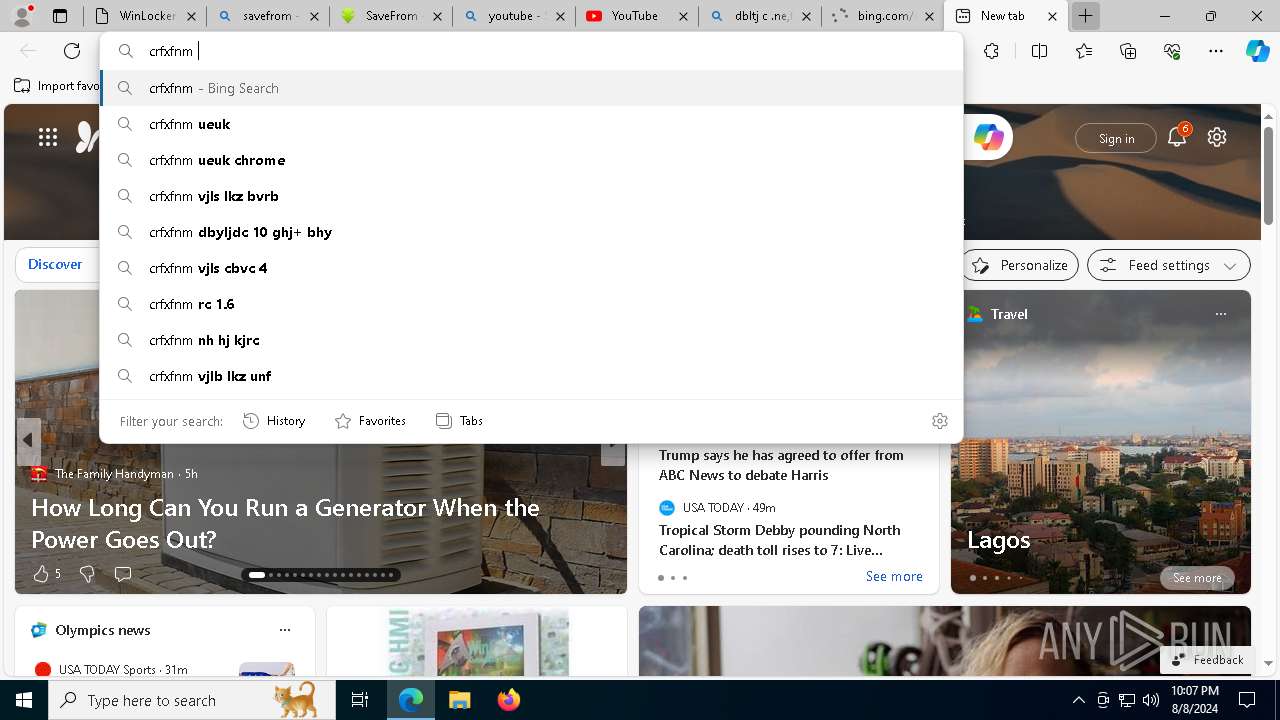Open the generator article headline
This screenshot has height=720, width=1280.
[285, 523]
